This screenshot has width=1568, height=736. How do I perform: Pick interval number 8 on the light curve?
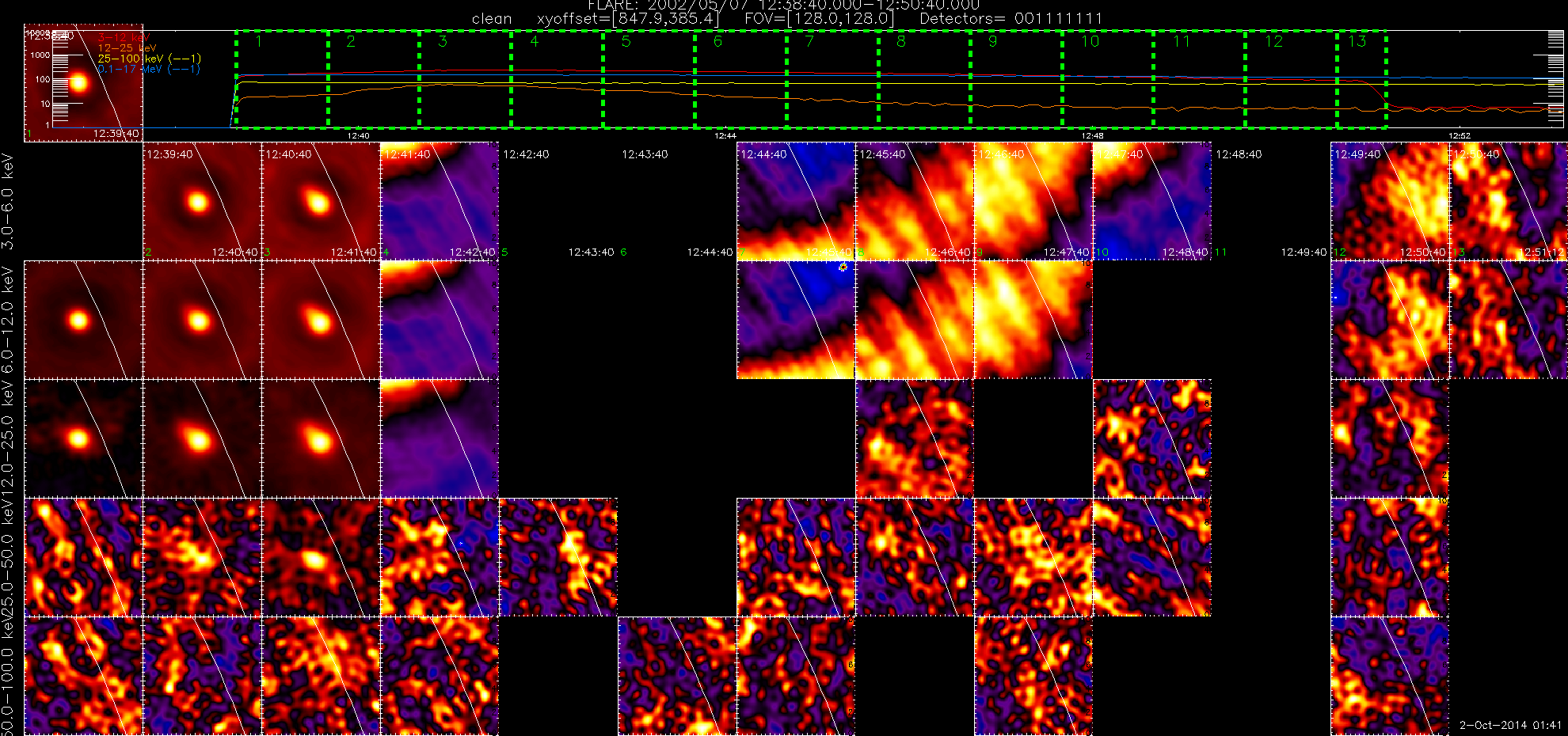click(x=901, y=41)
